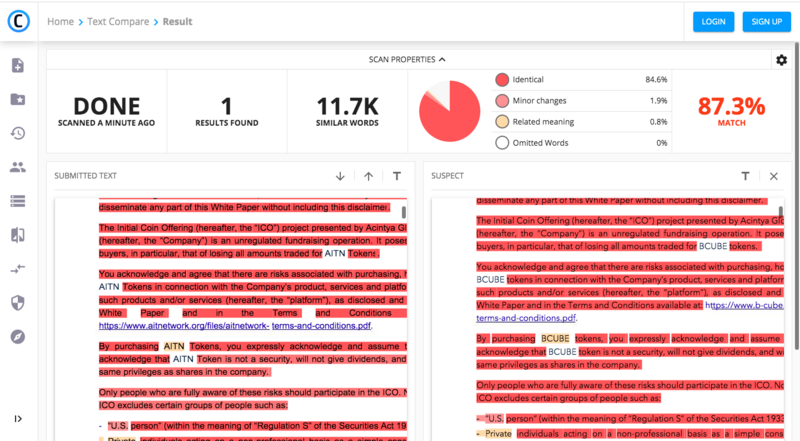Open the list rows icon in sidebar

coord(18,201)
